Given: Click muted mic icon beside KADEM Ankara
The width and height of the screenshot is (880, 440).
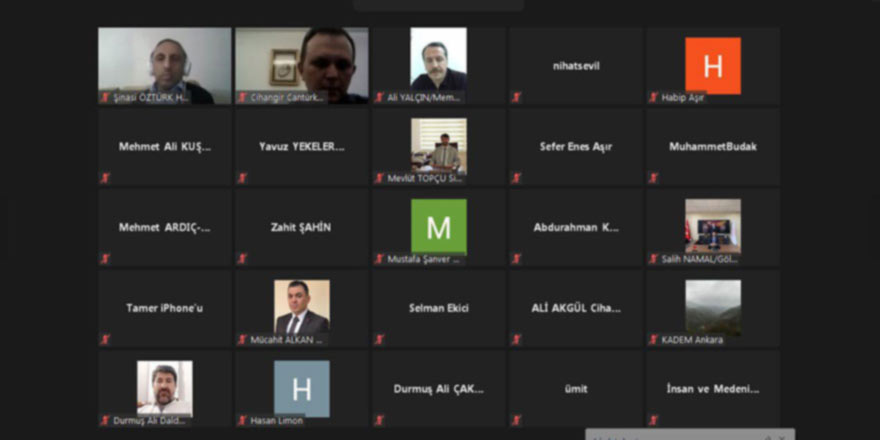Looking at the screenshot, I should coord(653,340).
